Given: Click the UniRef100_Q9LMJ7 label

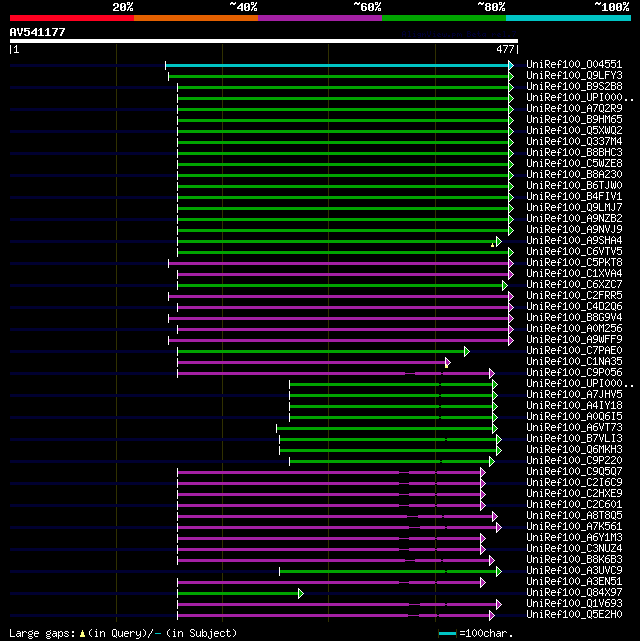Looking at the screenshot, I should (574, 208).
